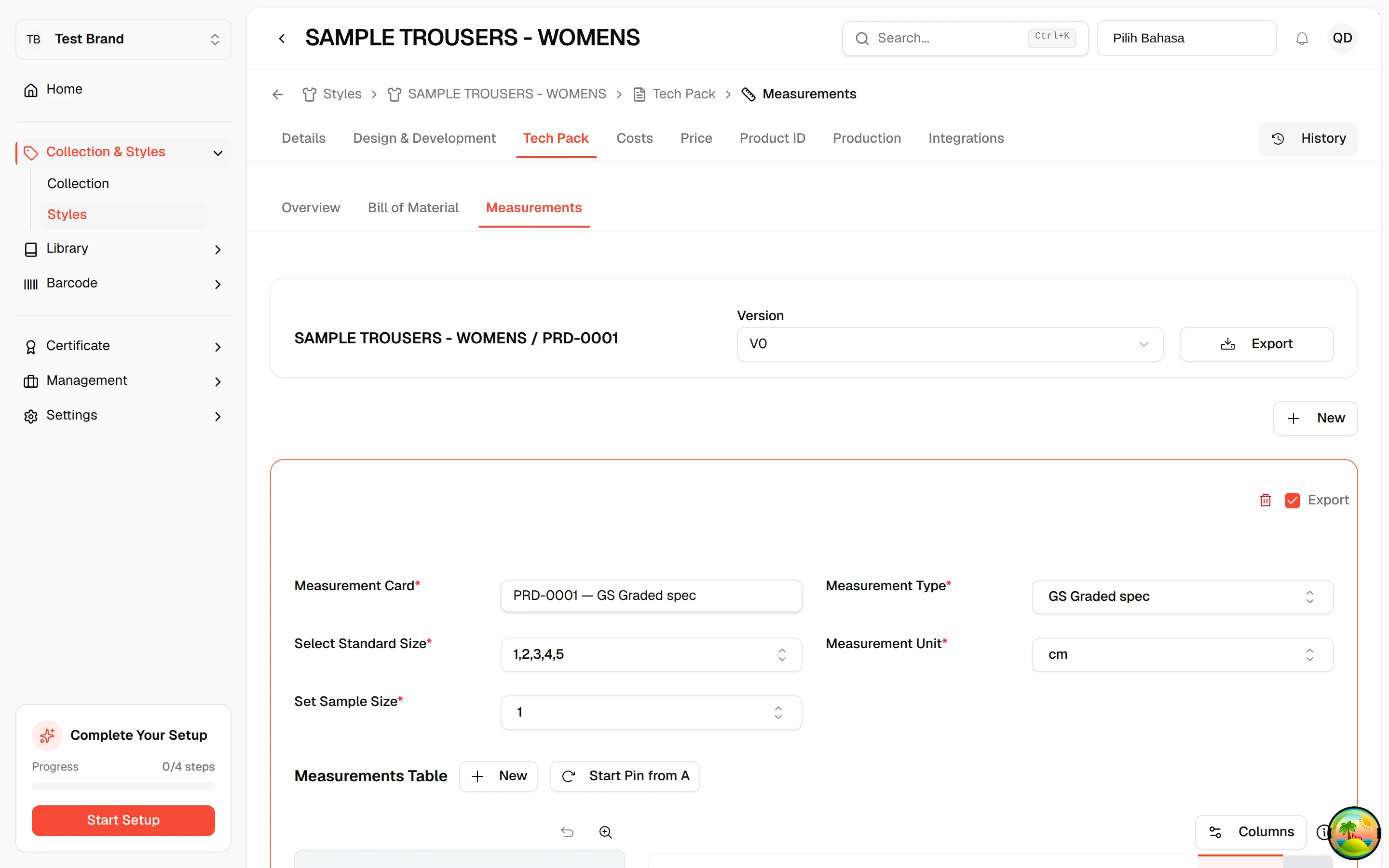Click the undo arrow icon
Image resolution: width=1389 pixels, height=868 pixels.
(567, 832)
